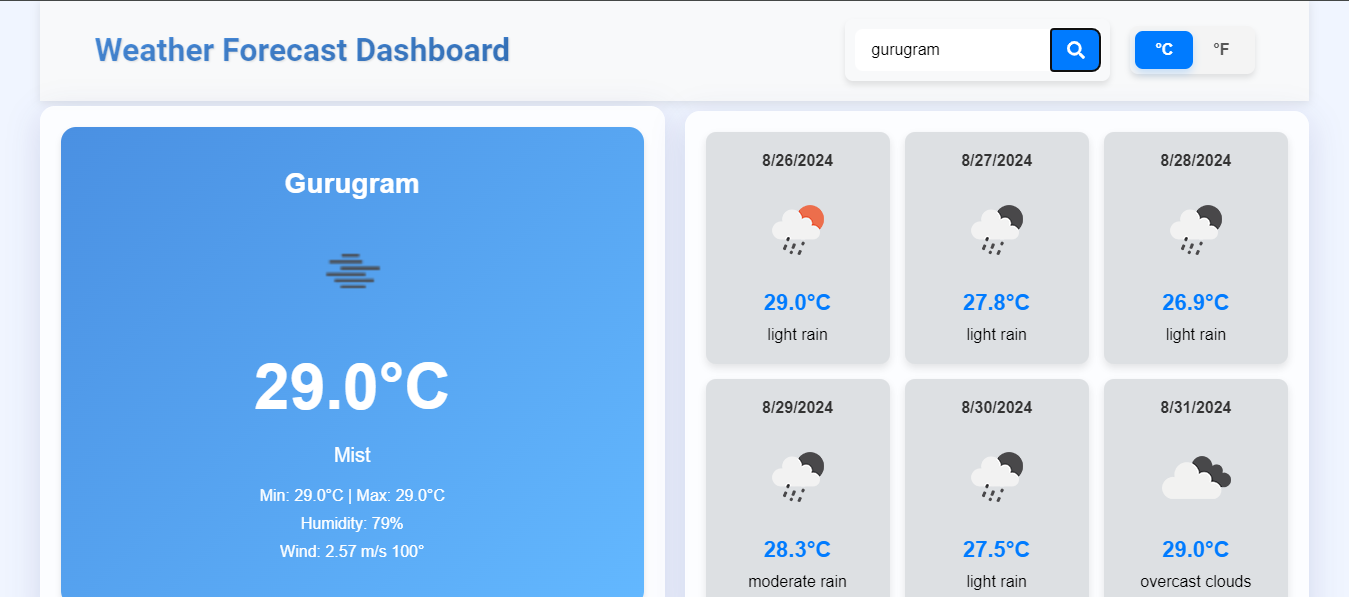
Task: Click the rain-with-sun icon for 8/26/2024
Action: (797, 230)
